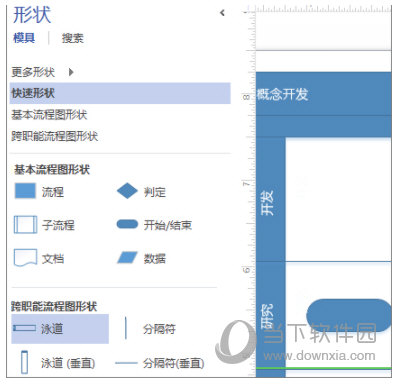Choose the 开始/结束 terminator shape
This screenshot has width=400, height=385.
point(154,225)
